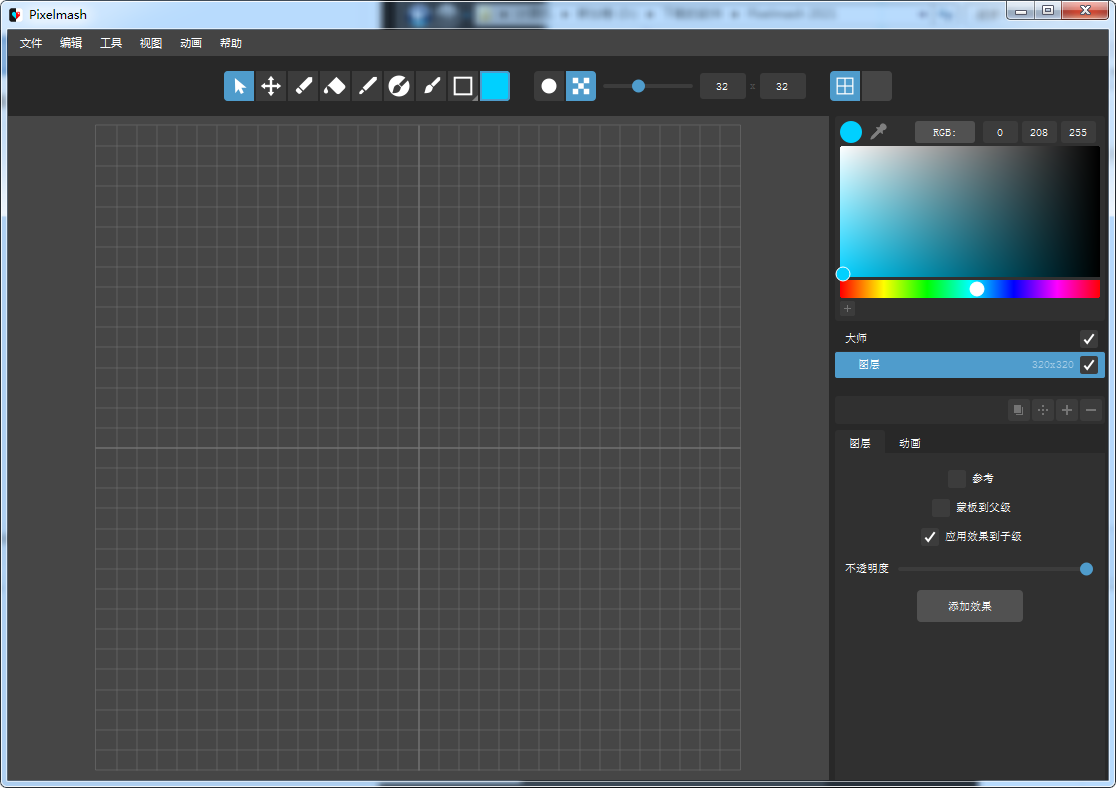Select the Paint Bucket fill tool

335,86
